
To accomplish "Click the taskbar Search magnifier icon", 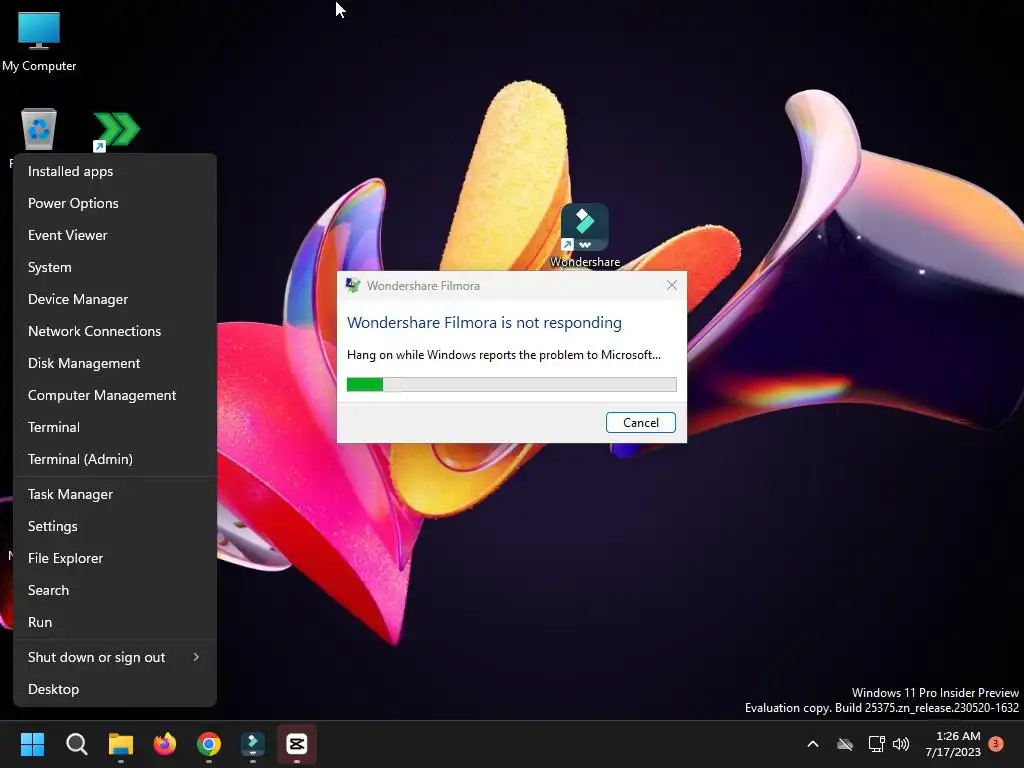I will point(76,744).
